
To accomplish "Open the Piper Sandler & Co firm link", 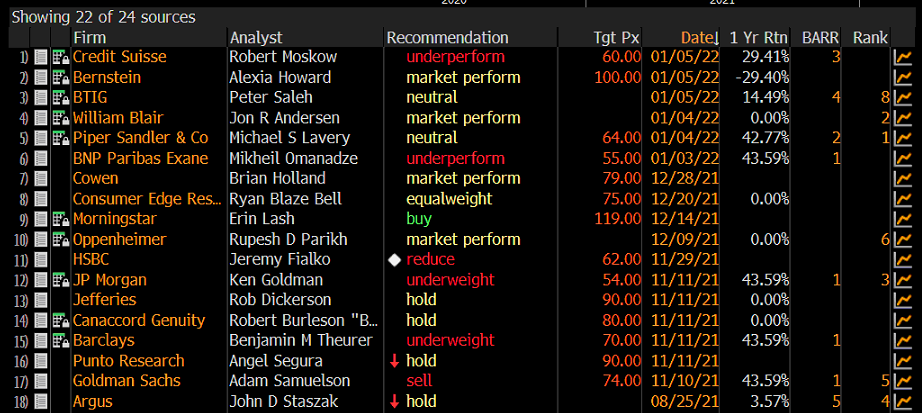I will pos(141,138).
